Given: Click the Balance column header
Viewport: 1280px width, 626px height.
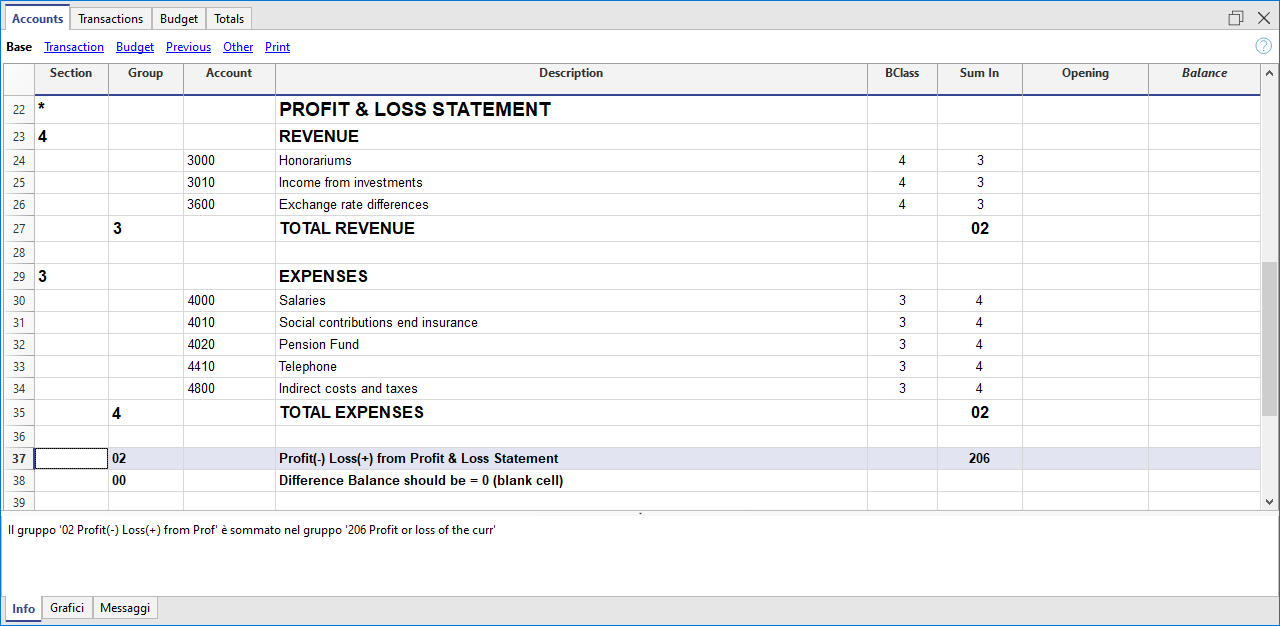Looking at the screenshot, I should point(1204,73).
